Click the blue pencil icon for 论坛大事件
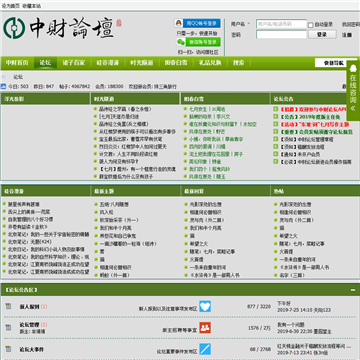 pyautogui.click(x=205, y=349)
